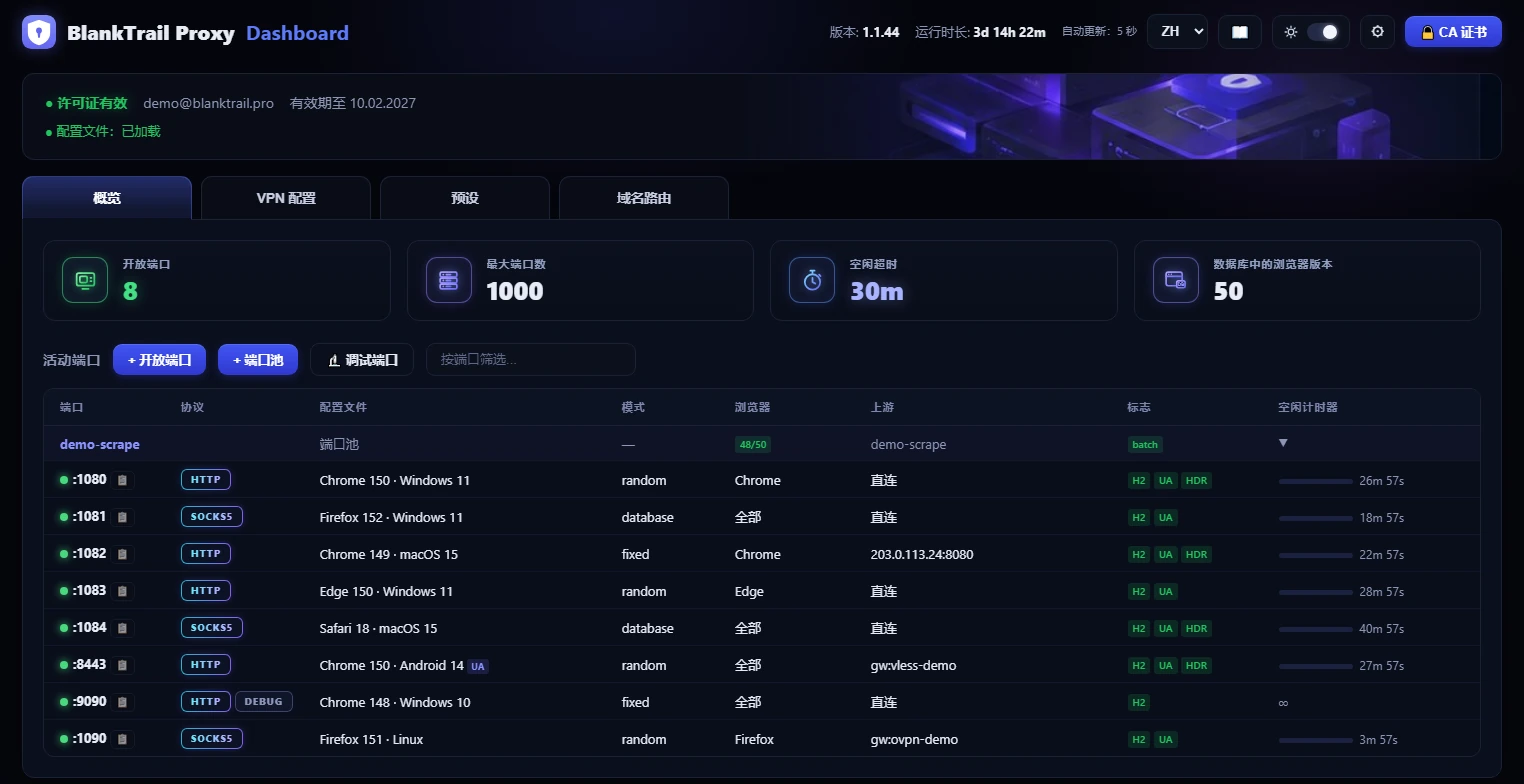Copy port :8443 with clipboard icon
Image resolution: width=1524 pixels, height=784 pixels.
tap(123, 666)
